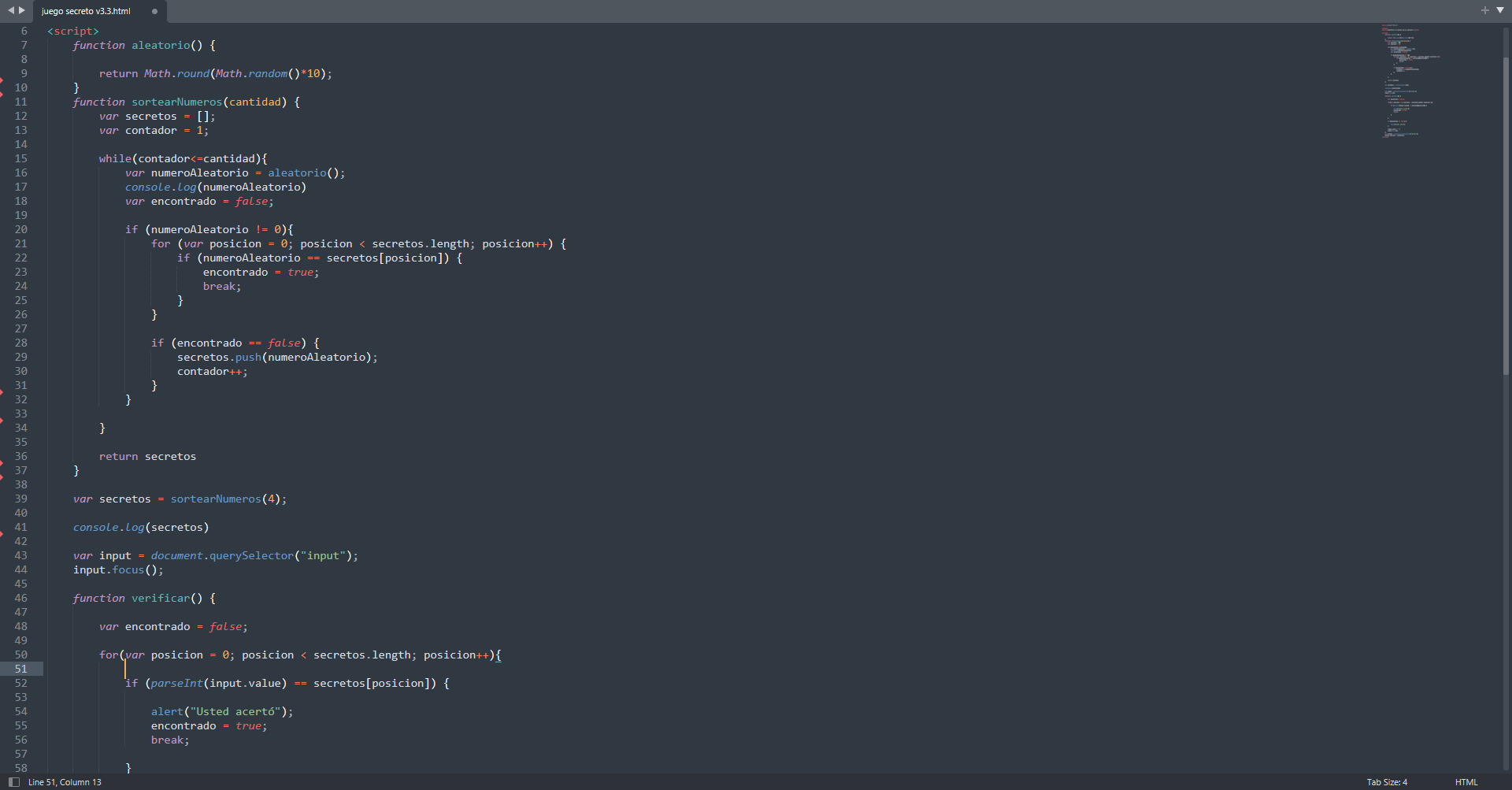Click 'Math.random' in the return statement

(x=251, y=73)
